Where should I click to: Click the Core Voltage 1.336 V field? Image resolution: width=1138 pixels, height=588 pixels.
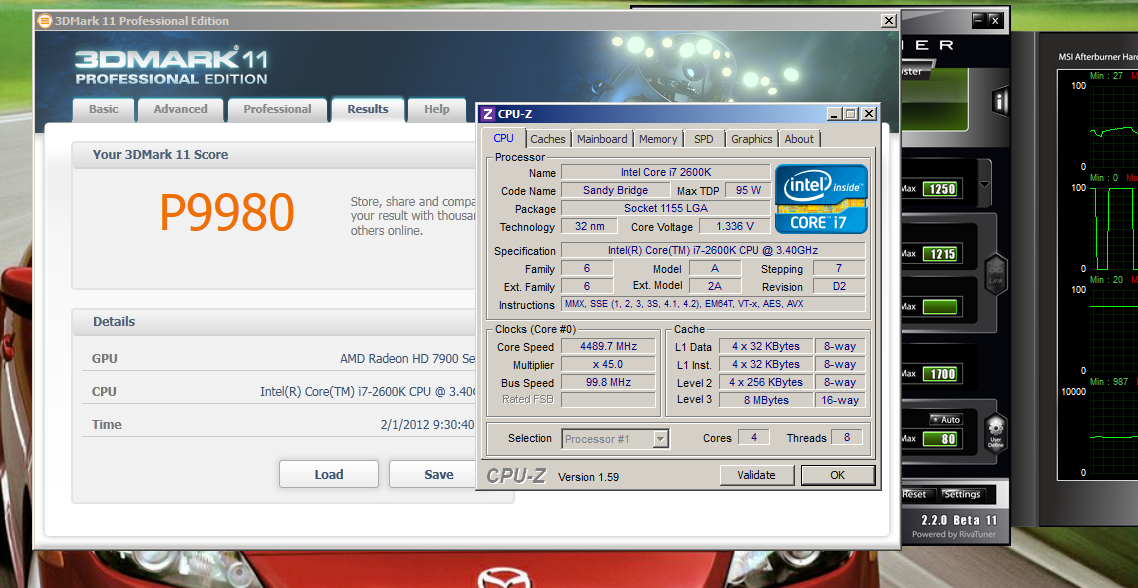coord(734,226)
